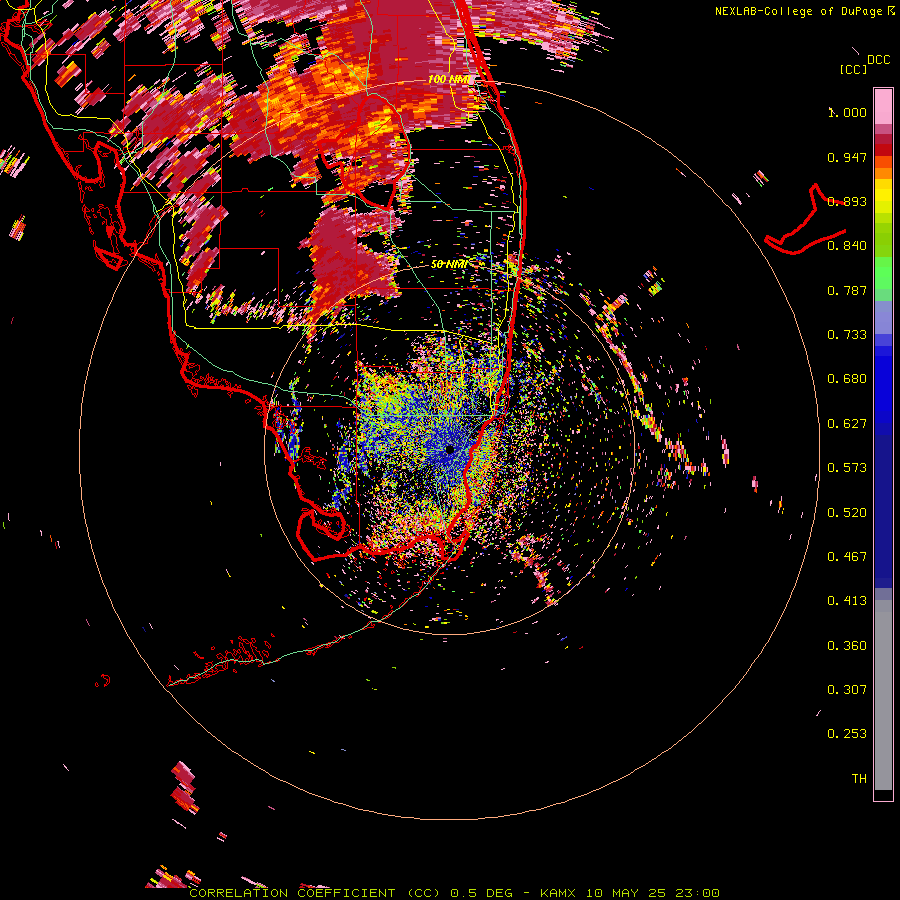This screenshot has height=900, width=900.
Task: Click the 0.733 legend value
Action: point(847,335)
